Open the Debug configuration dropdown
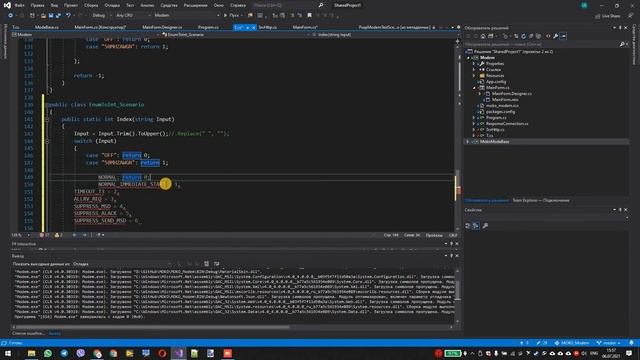The width and height of the screenshot is (640, 360). pyautogui.click(x=101, y=16)
